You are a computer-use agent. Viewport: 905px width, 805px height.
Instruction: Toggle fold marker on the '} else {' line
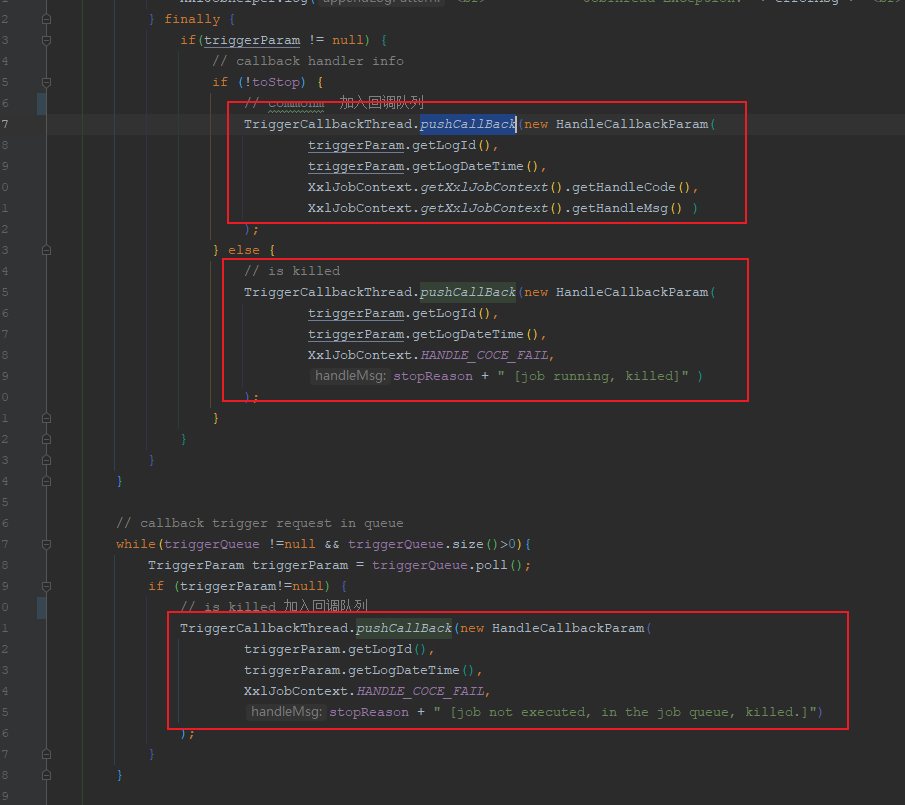click(47, 250)
